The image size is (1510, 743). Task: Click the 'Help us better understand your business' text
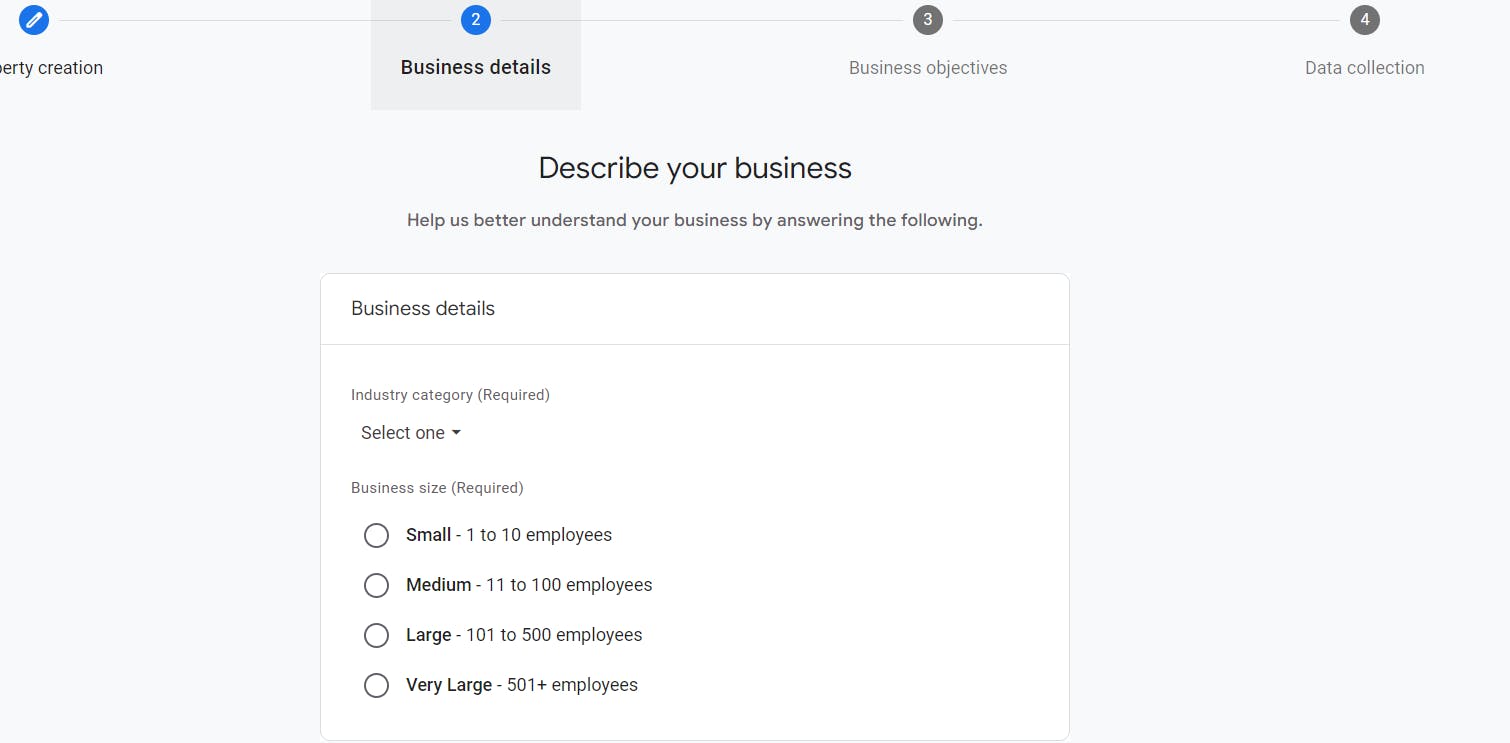pyautogui.click(x=695, y=220)
